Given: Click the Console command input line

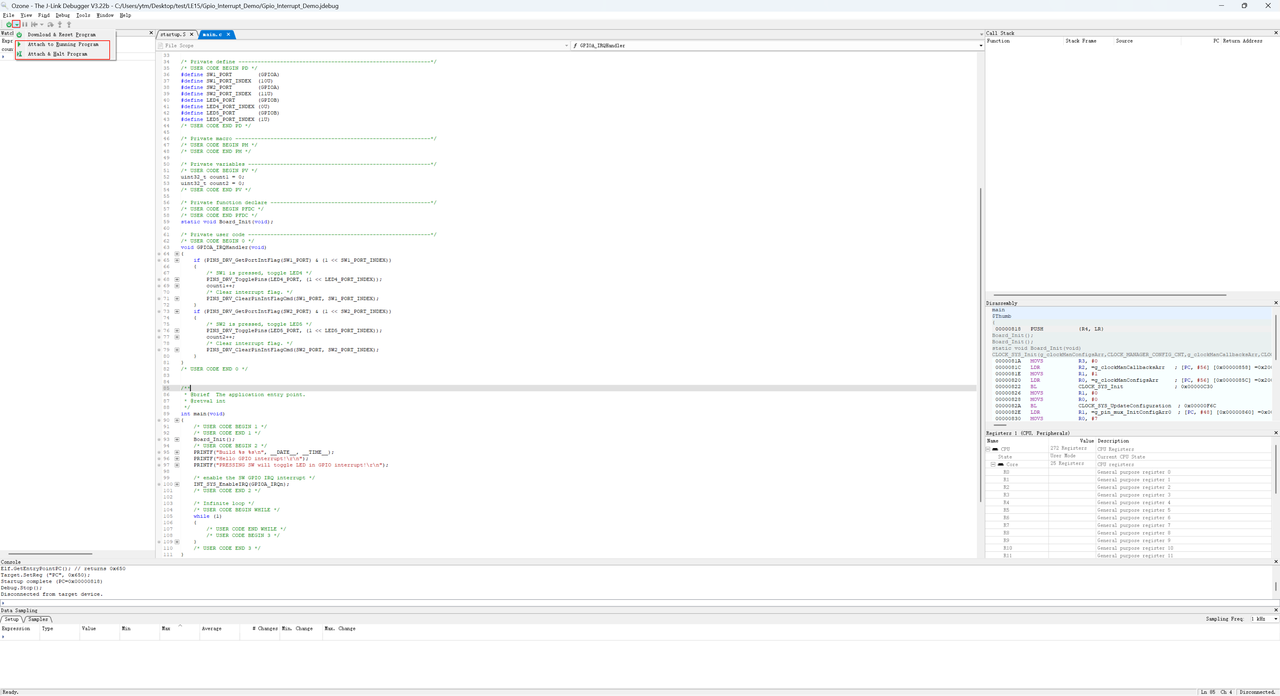Looking at the screenshot, I should coord(640,602).
